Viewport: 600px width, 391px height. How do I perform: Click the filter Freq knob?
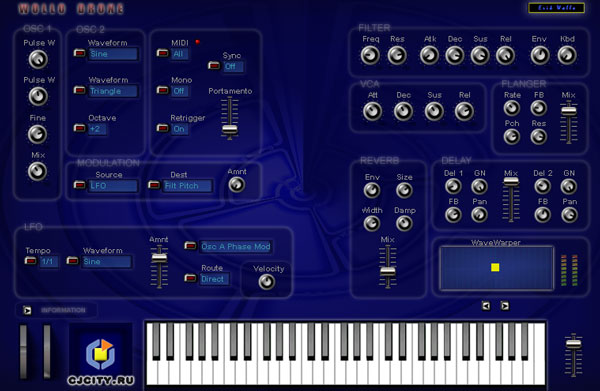[x=370, y=55]
